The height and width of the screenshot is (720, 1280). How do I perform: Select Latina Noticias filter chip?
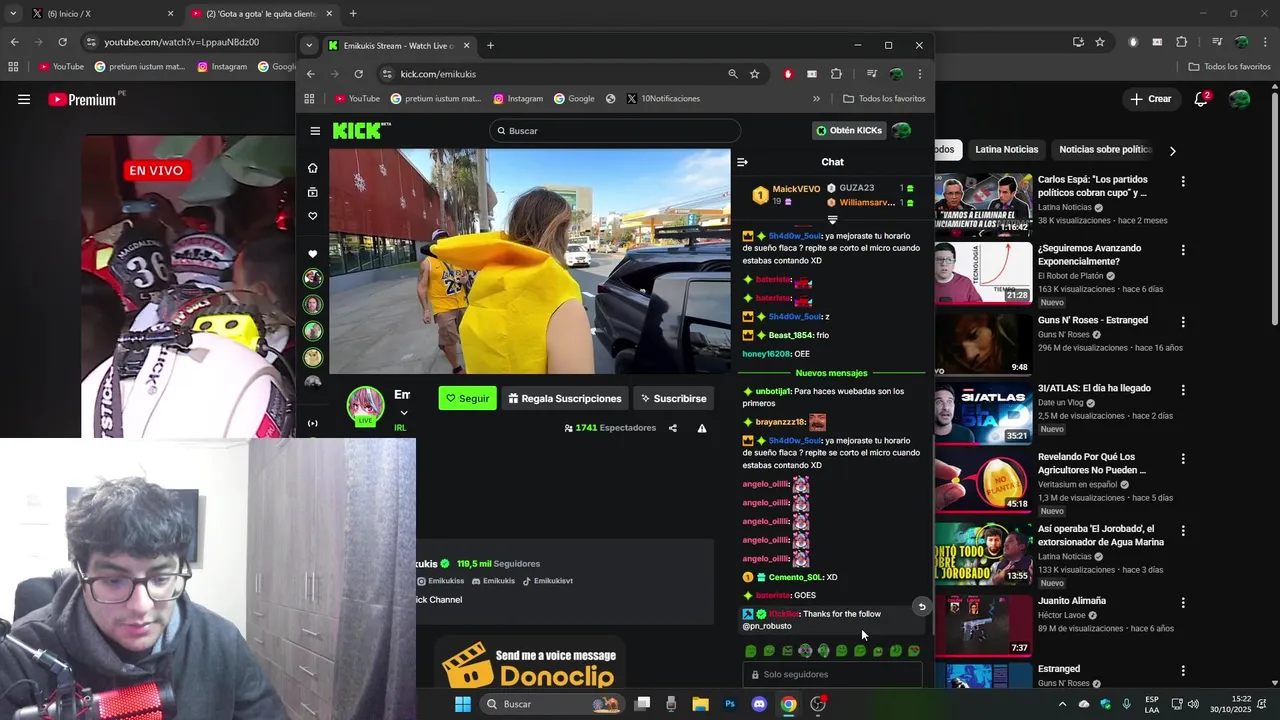[1007, 150]
